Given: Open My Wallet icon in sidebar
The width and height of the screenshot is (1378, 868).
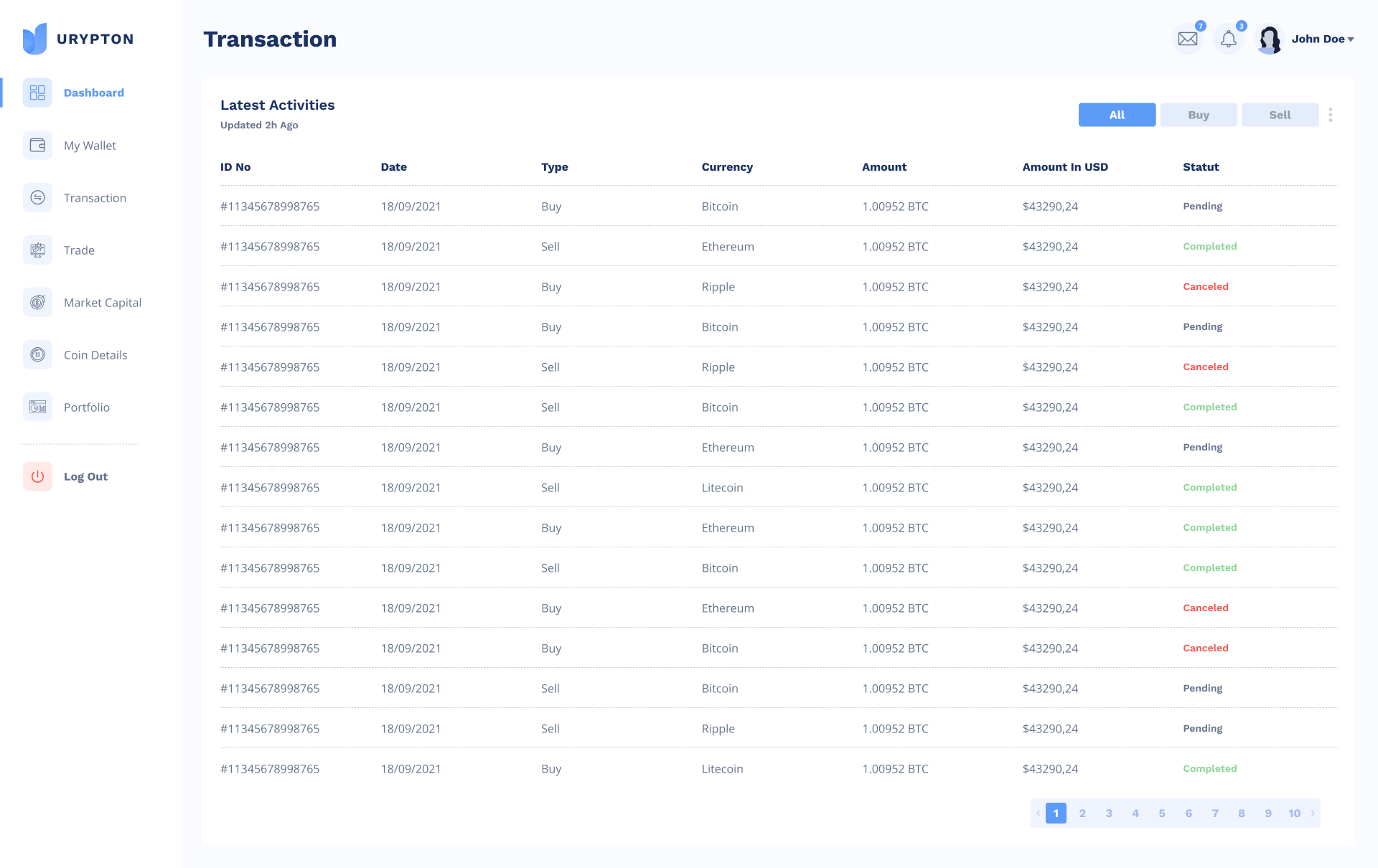Looking at the screenshot, I should tap(37, 146).
